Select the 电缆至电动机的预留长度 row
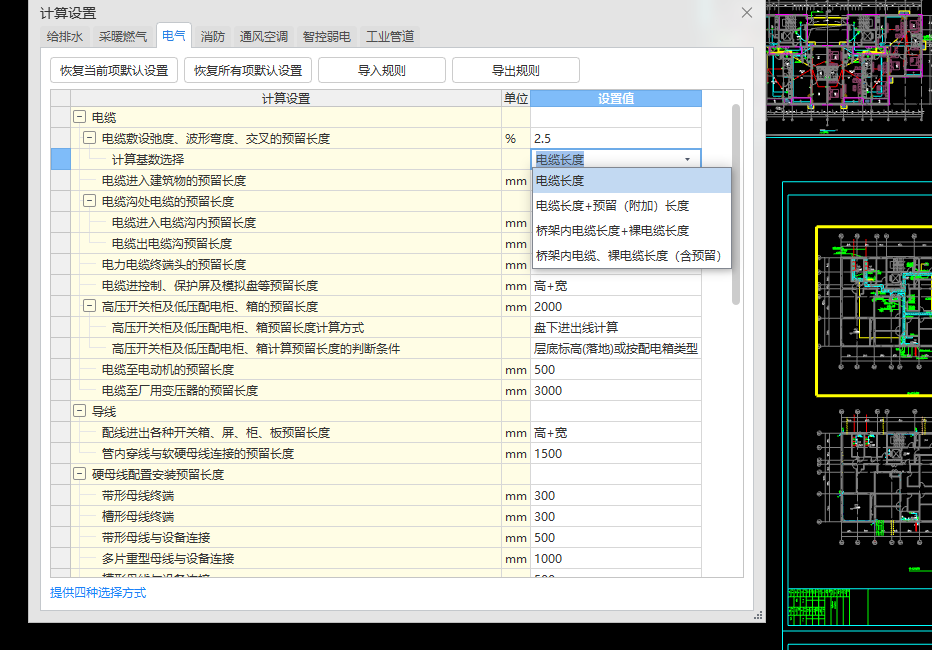This screenshot has width=932, height=650. coord(286,370)
